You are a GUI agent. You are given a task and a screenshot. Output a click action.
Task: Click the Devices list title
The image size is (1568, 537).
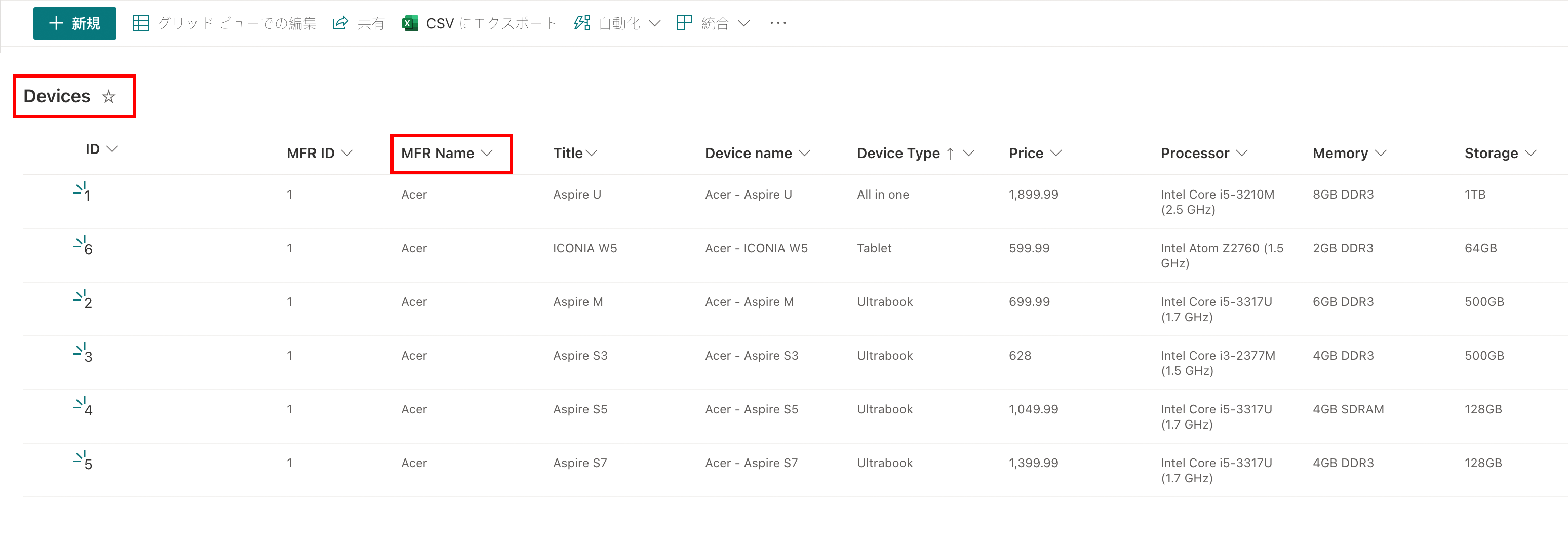(57, 96)
